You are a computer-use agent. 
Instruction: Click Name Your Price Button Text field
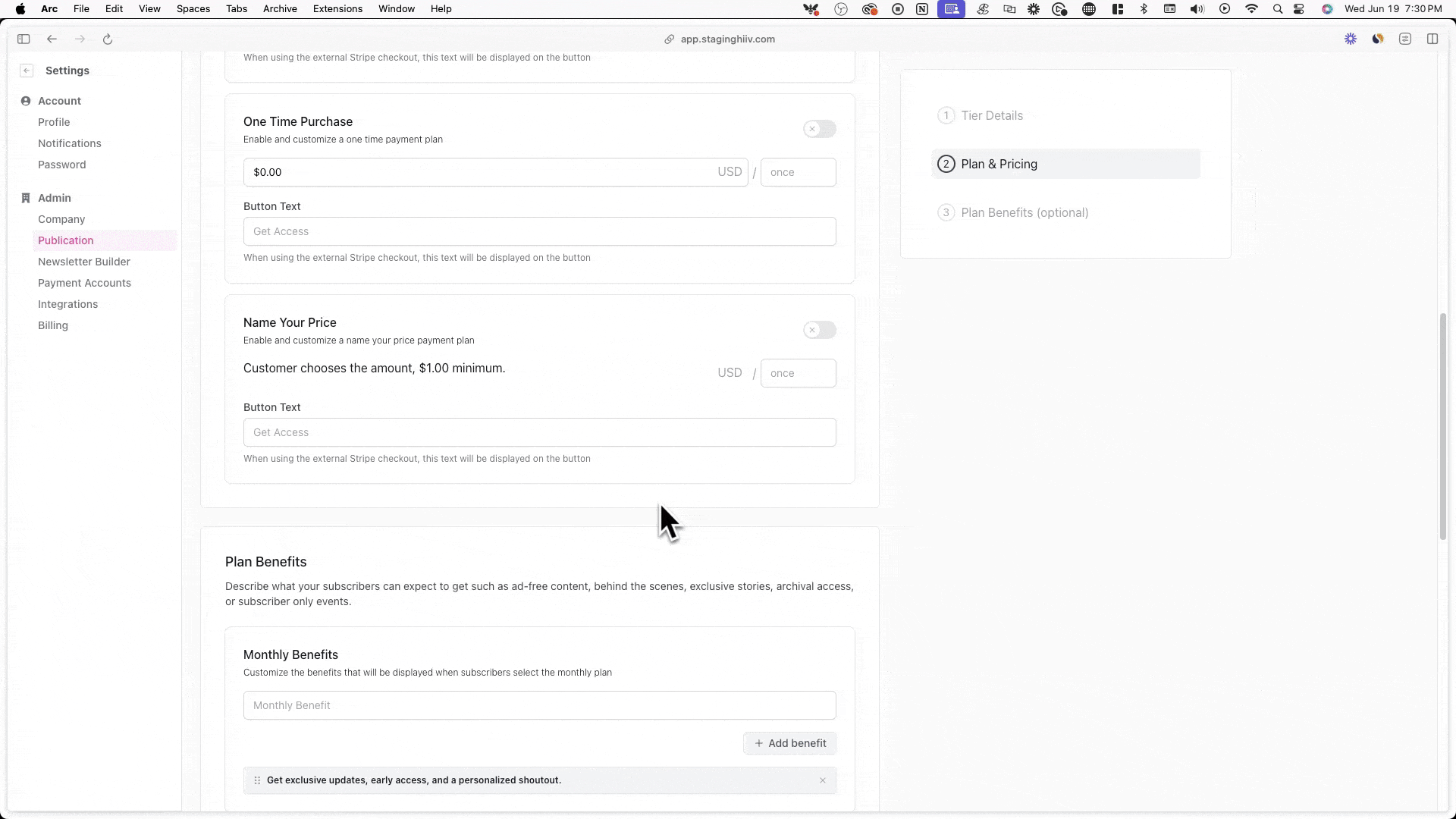(539, 432)
